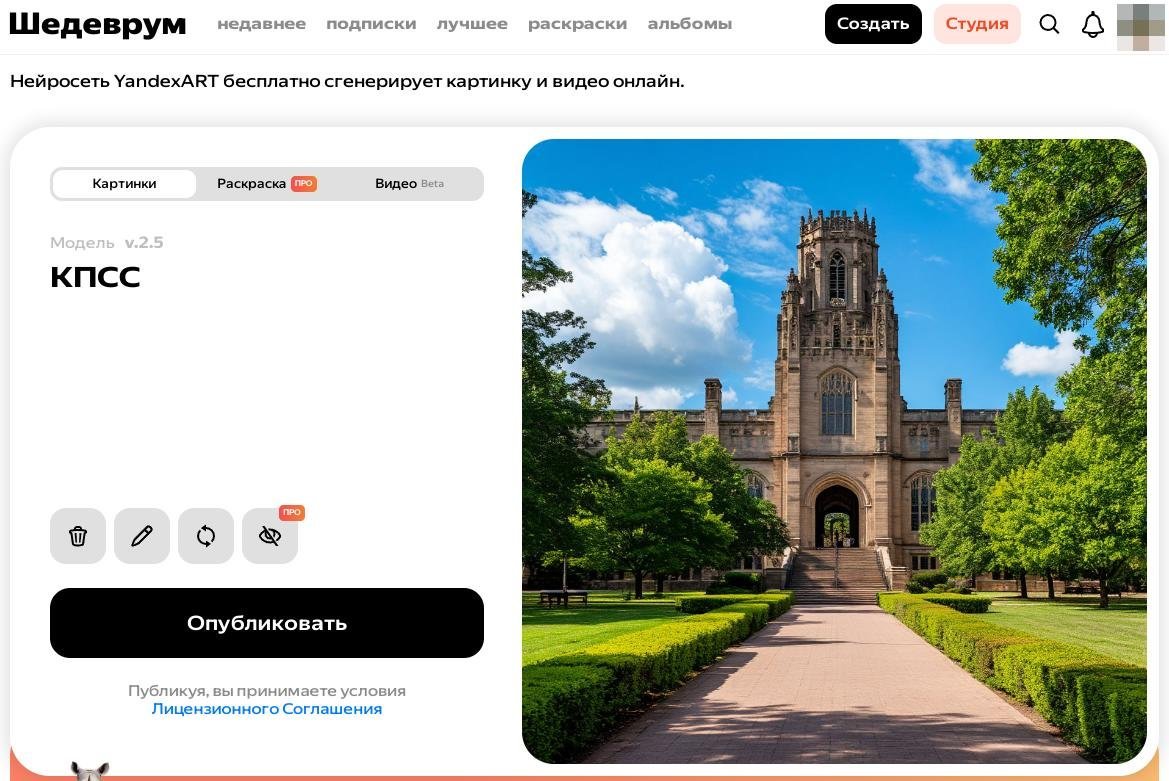
Task: Open the недавнее section
Action: pyautogui.click(x=262, y=24)
